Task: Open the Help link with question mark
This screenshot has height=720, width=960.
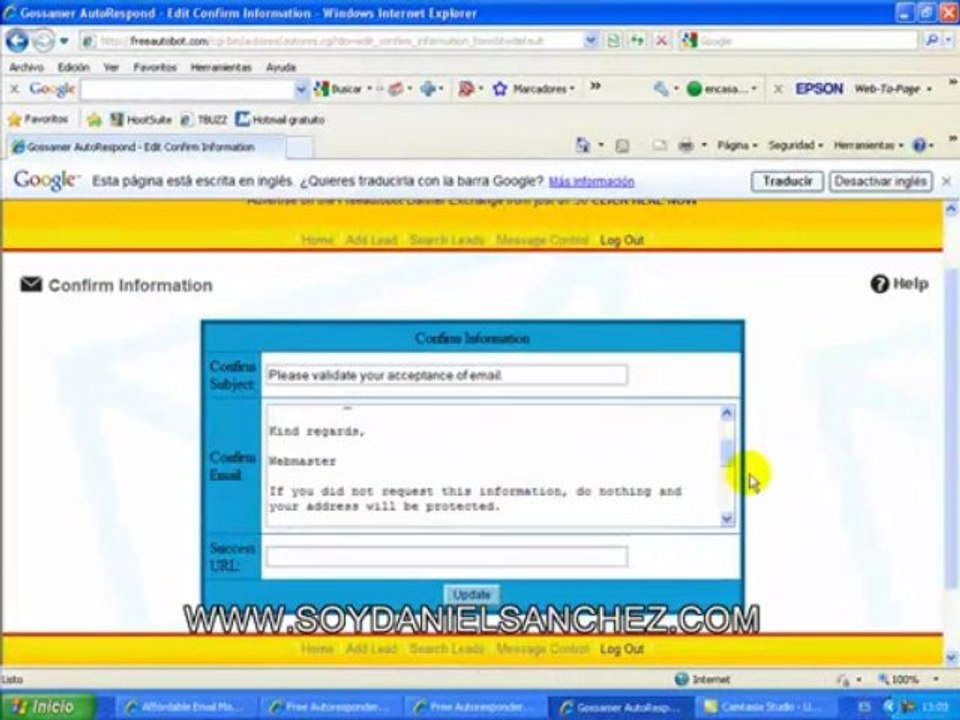Action: point(899,284)
